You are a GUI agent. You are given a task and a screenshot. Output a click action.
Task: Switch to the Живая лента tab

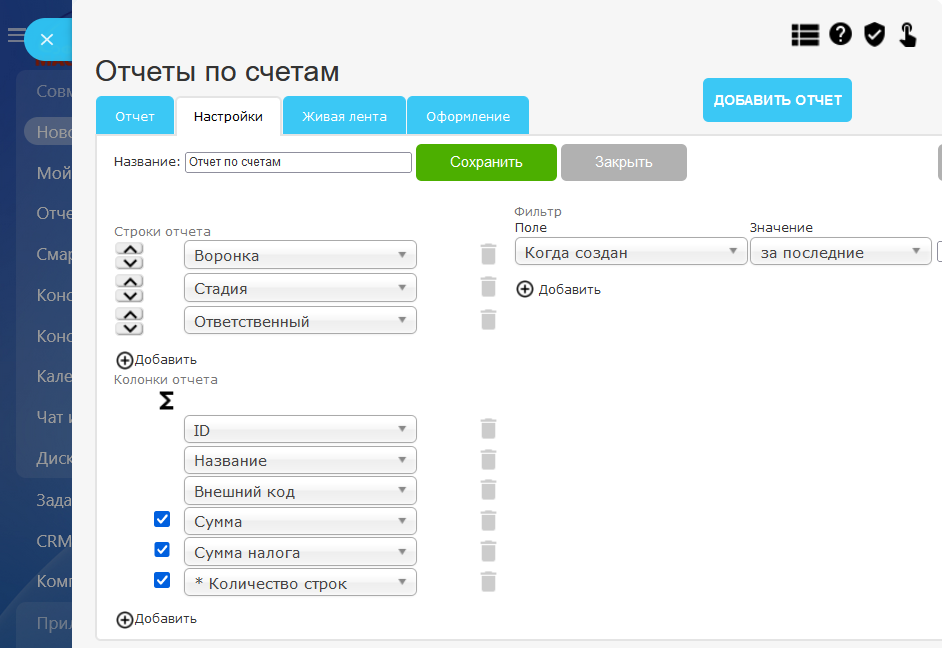pyautogui.click(x=344, y=116)
